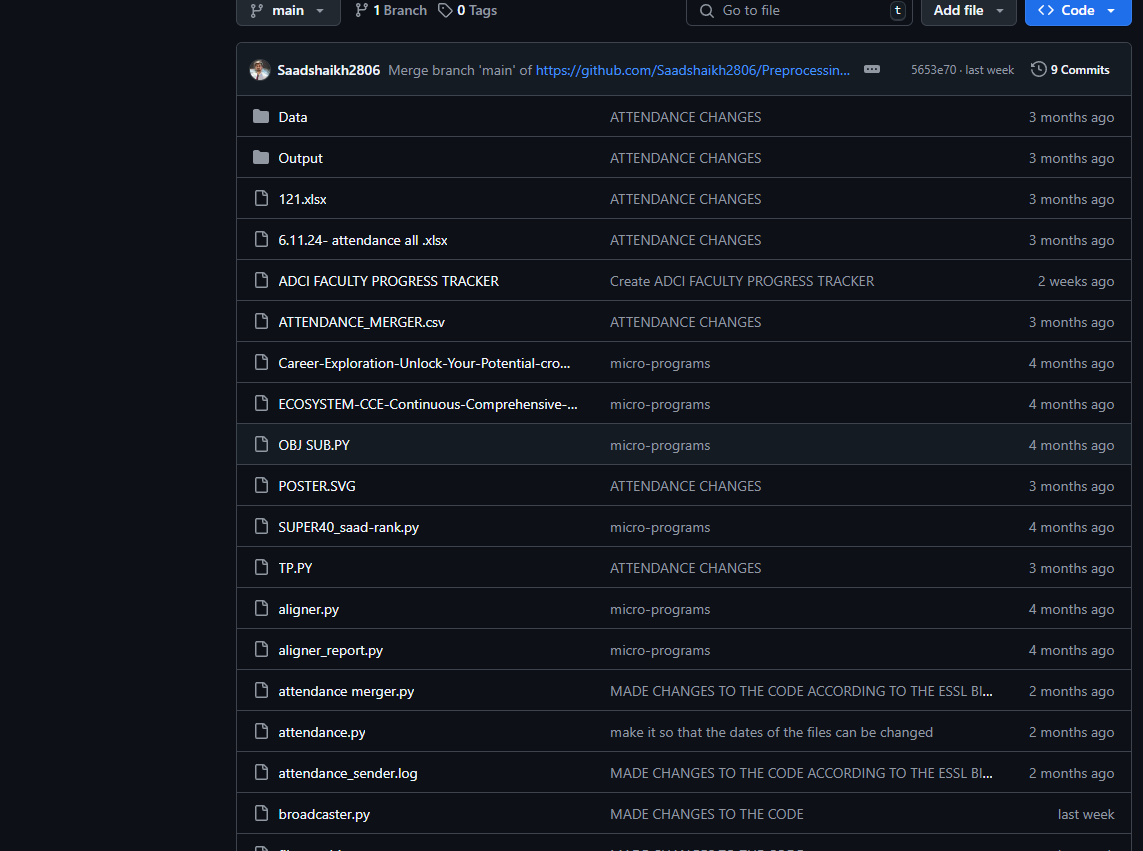
Task: View the 9 Commits history
Action: click(1070, 69)
